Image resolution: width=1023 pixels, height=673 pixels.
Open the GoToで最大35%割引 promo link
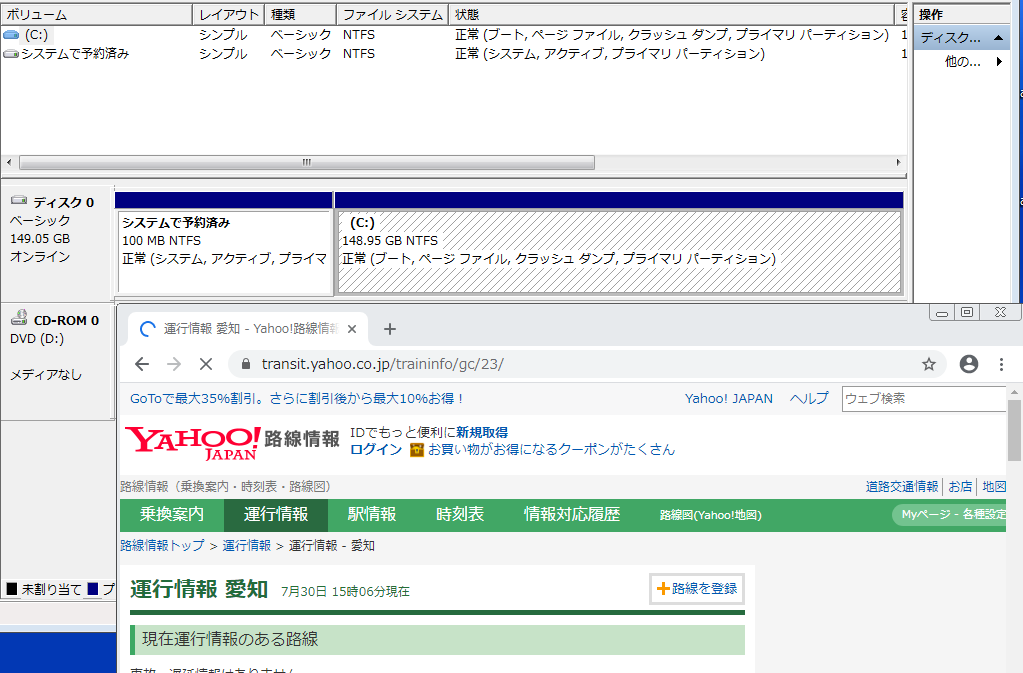click(x=297, y=398)
